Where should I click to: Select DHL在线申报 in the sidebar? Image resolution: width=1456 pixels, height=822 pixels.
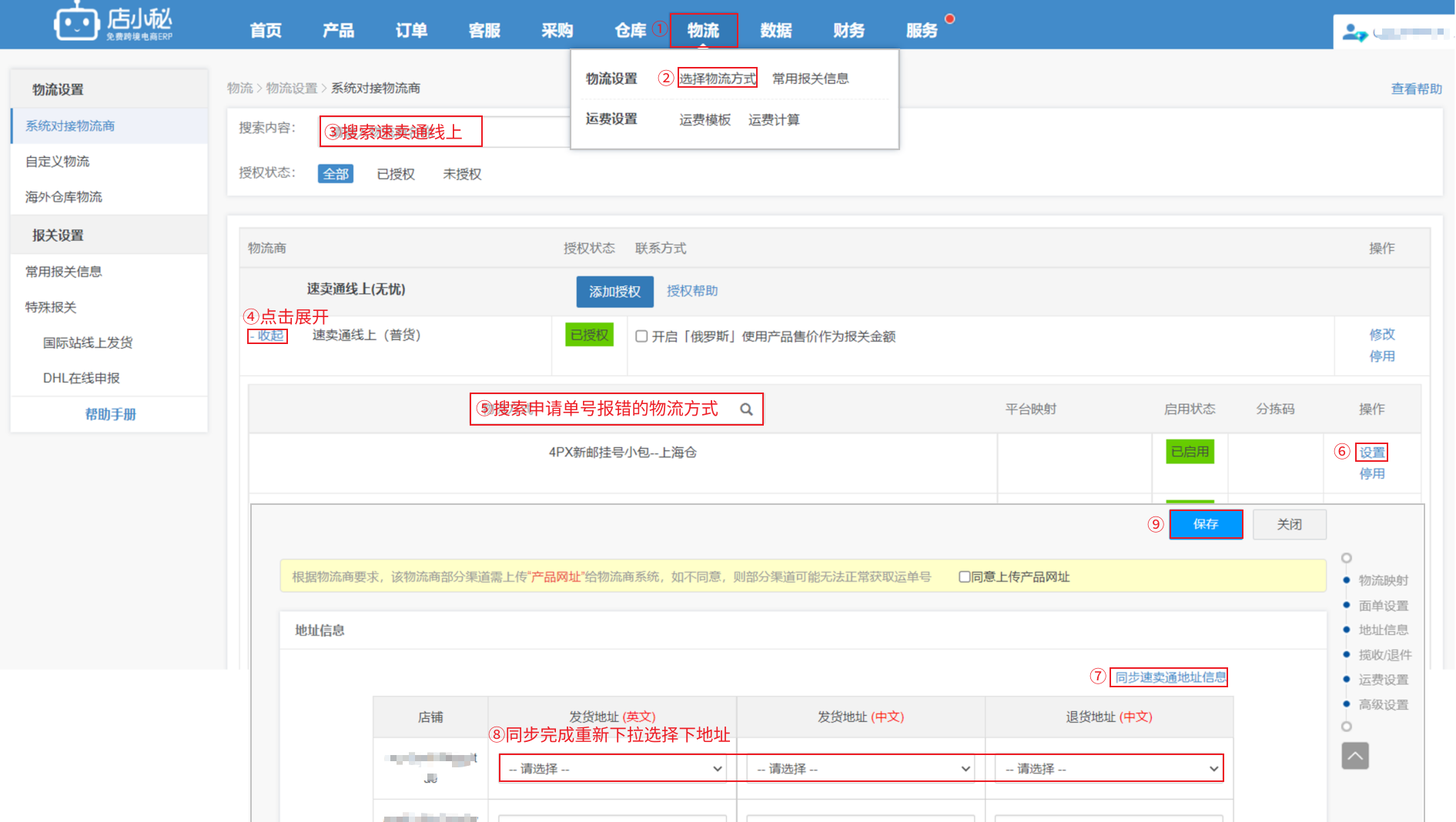click(82, 378)
